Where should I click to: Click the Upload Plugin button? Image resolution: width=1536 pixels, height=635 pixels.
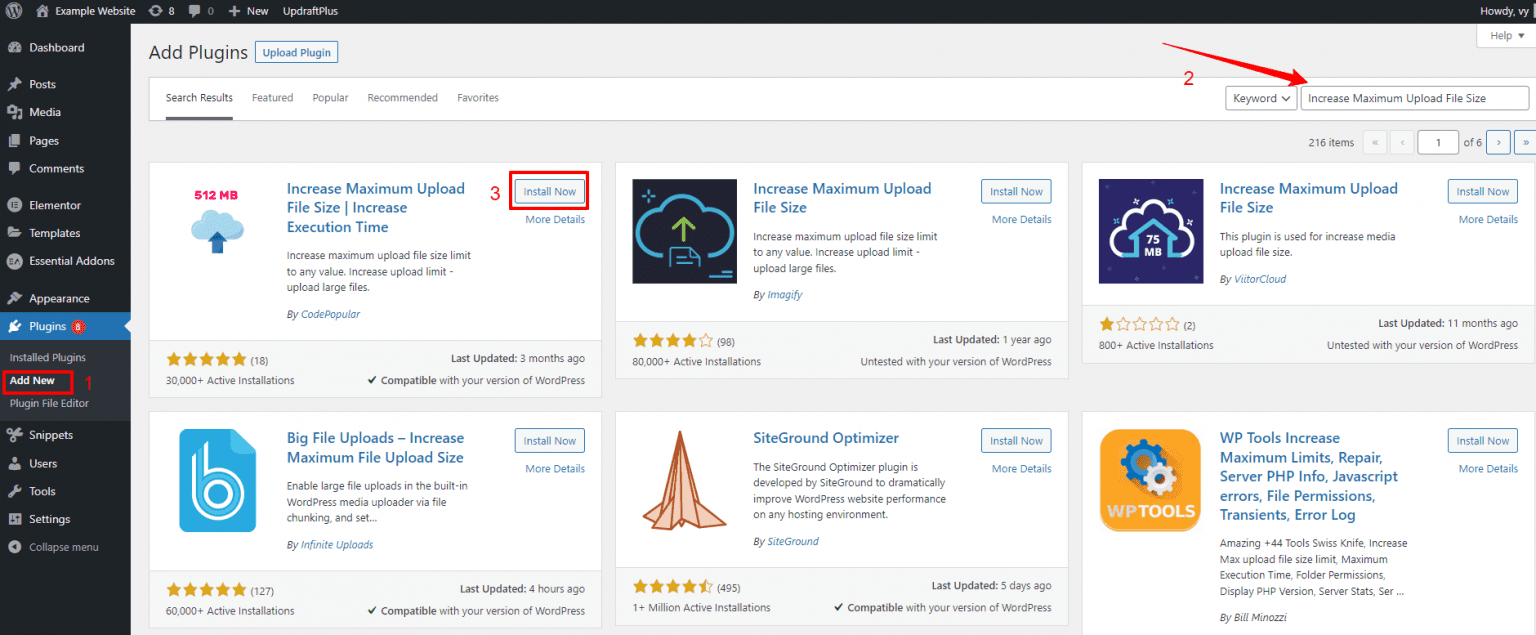(297, 52)
